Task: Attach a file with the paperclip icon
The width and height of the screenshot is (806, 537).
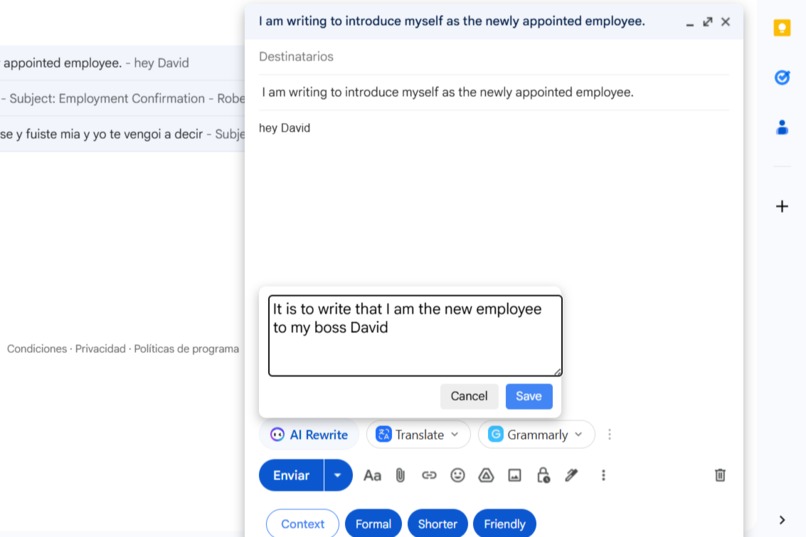Action: coord(400,475)
